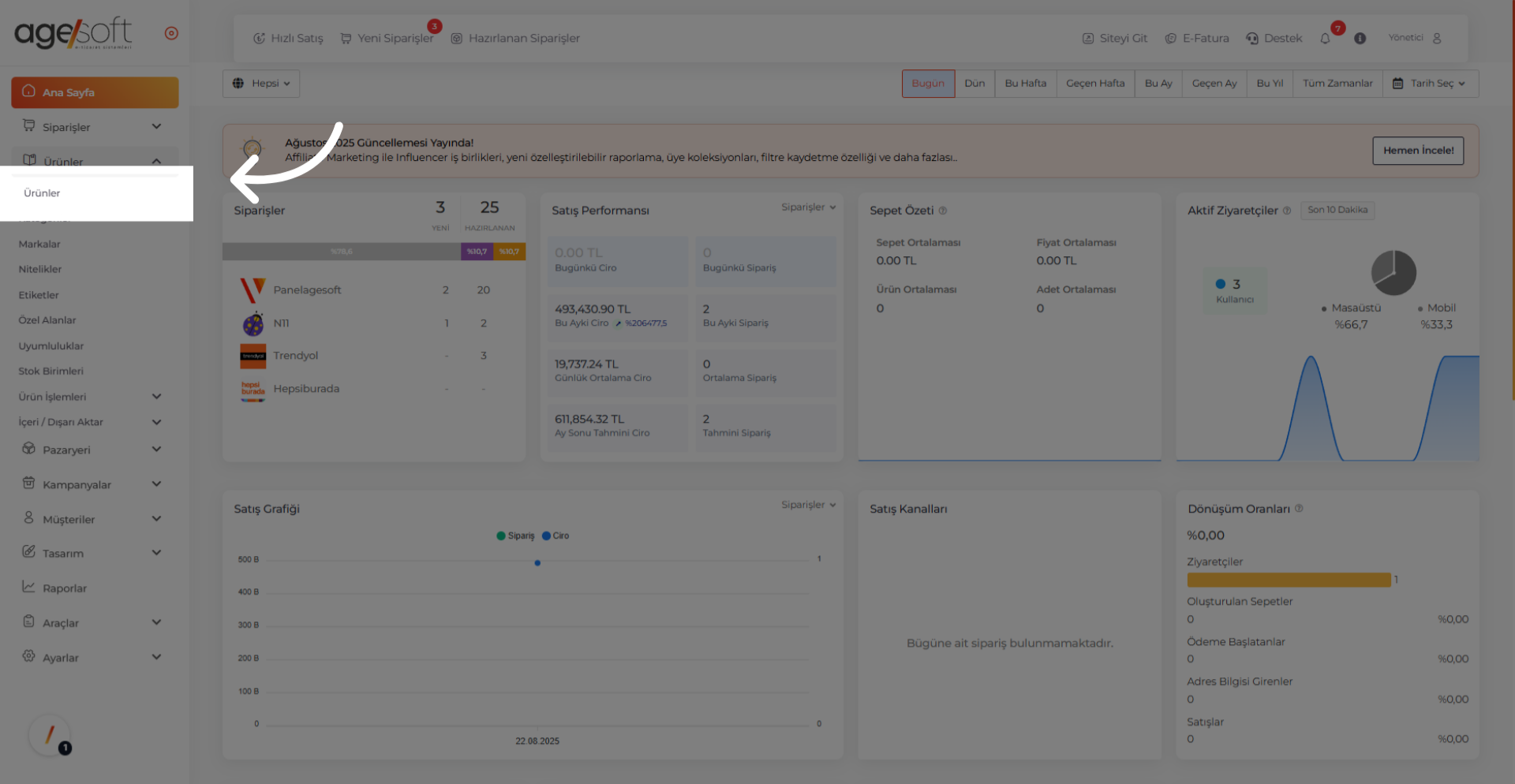Click the agesoft logo

click(x=73, y=33)
